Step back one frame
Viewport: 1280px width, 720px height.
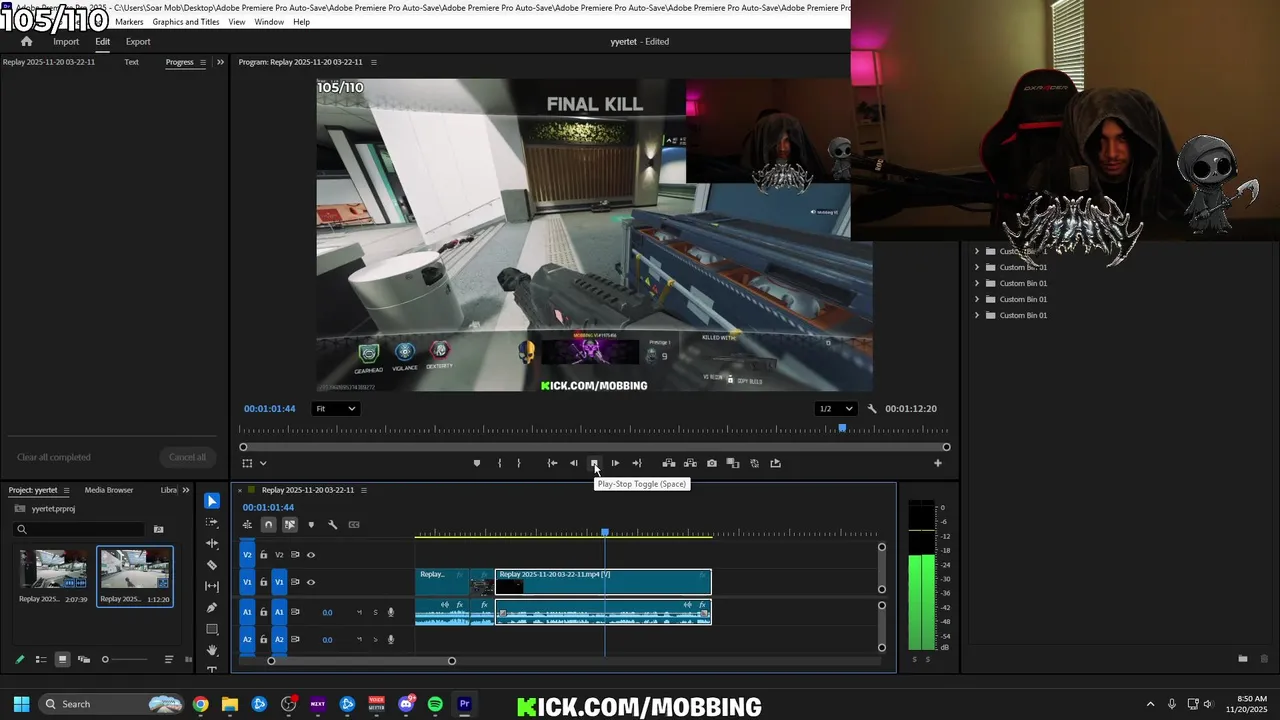pyautogui.click(x=573, y=463)
